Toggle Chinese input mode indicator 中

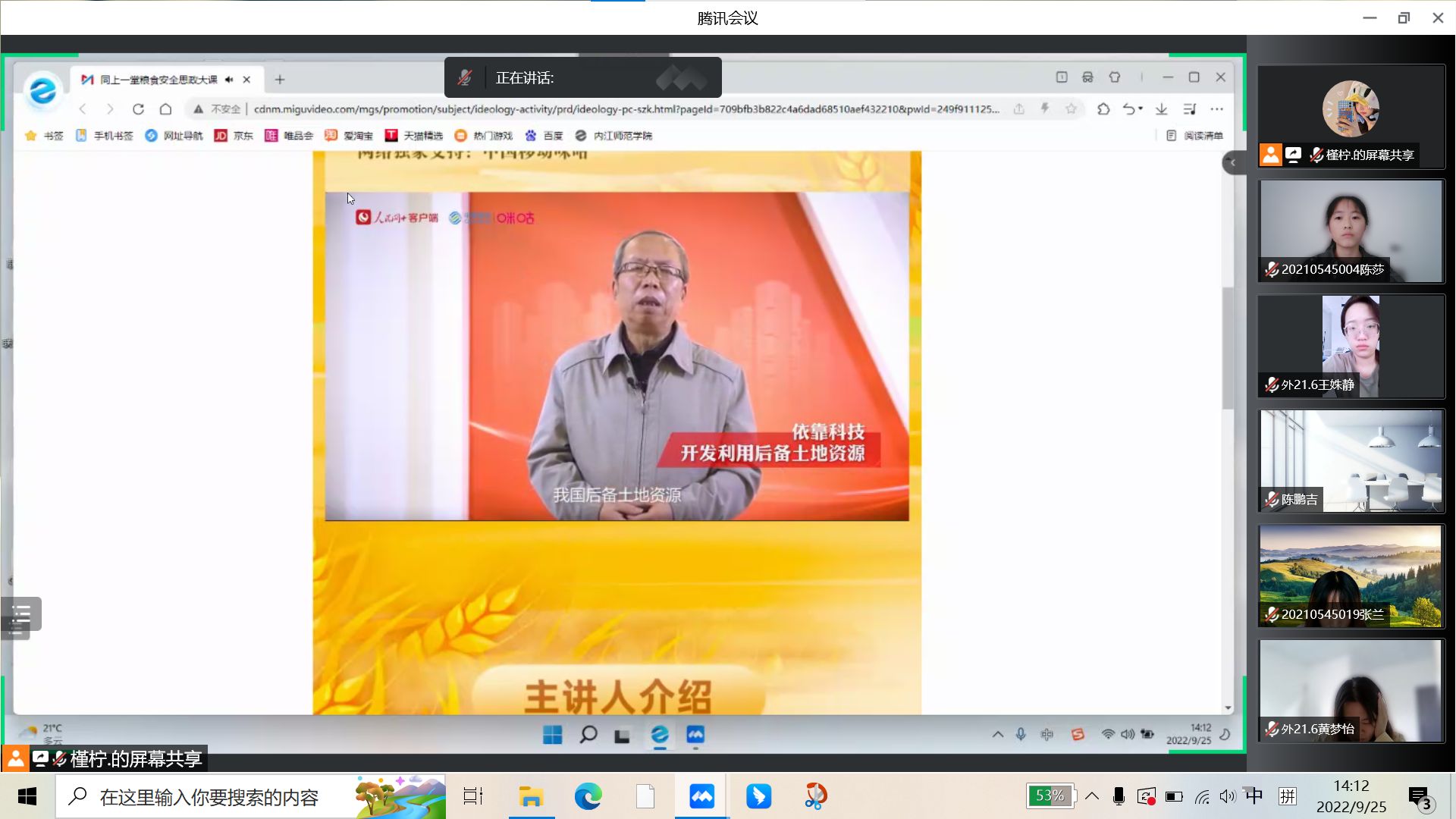coord(1254,795)
